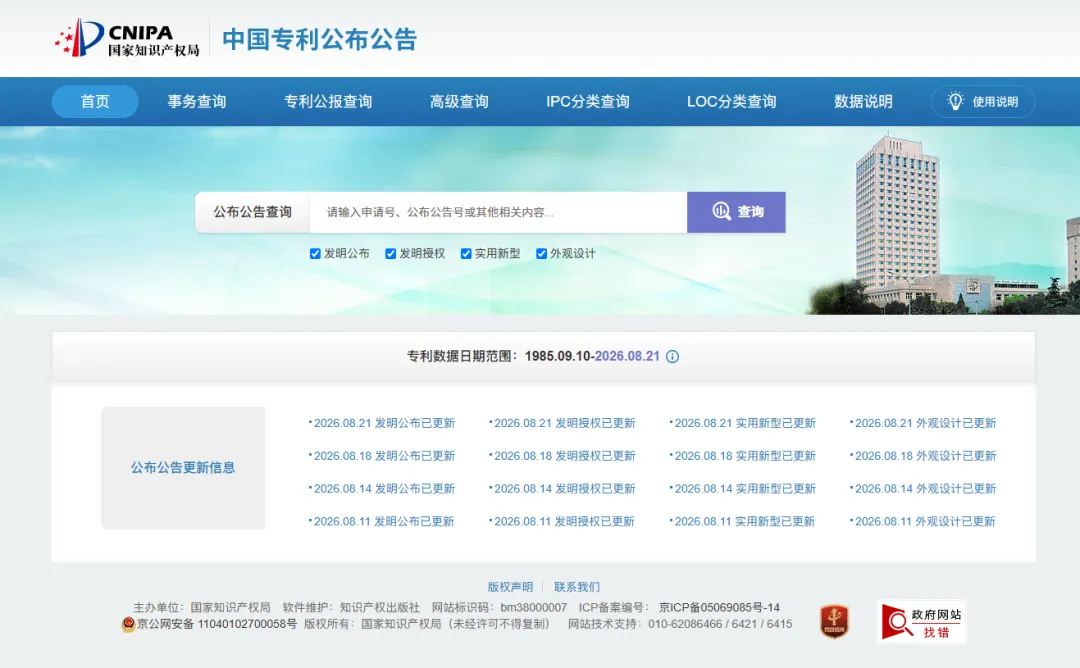1080x668 pixels.
Task: Click the red government institution badge icon
Action: tap(834, 620)
